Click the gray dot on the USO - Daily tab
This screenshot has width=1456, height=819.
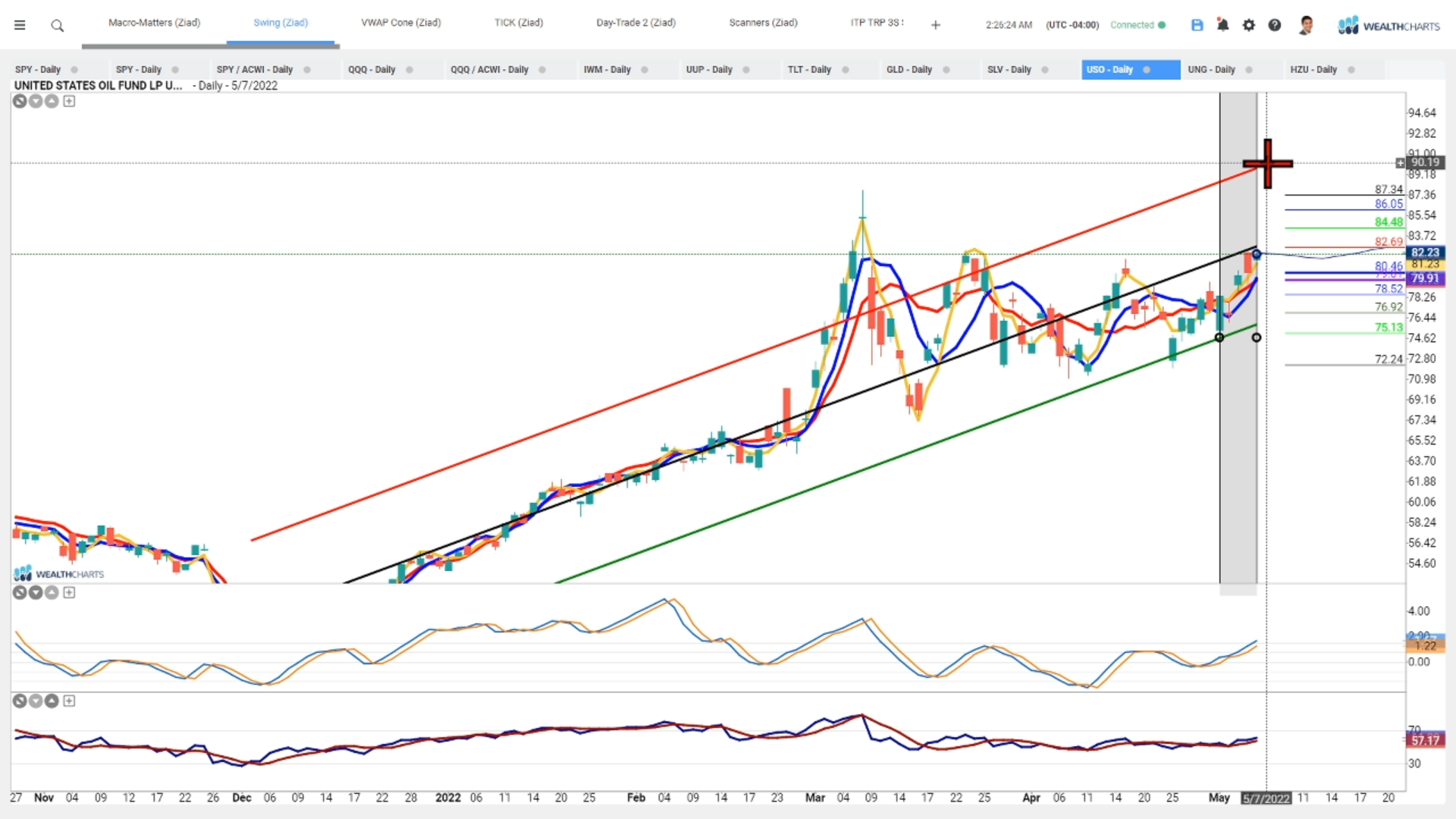[1147, 70]
